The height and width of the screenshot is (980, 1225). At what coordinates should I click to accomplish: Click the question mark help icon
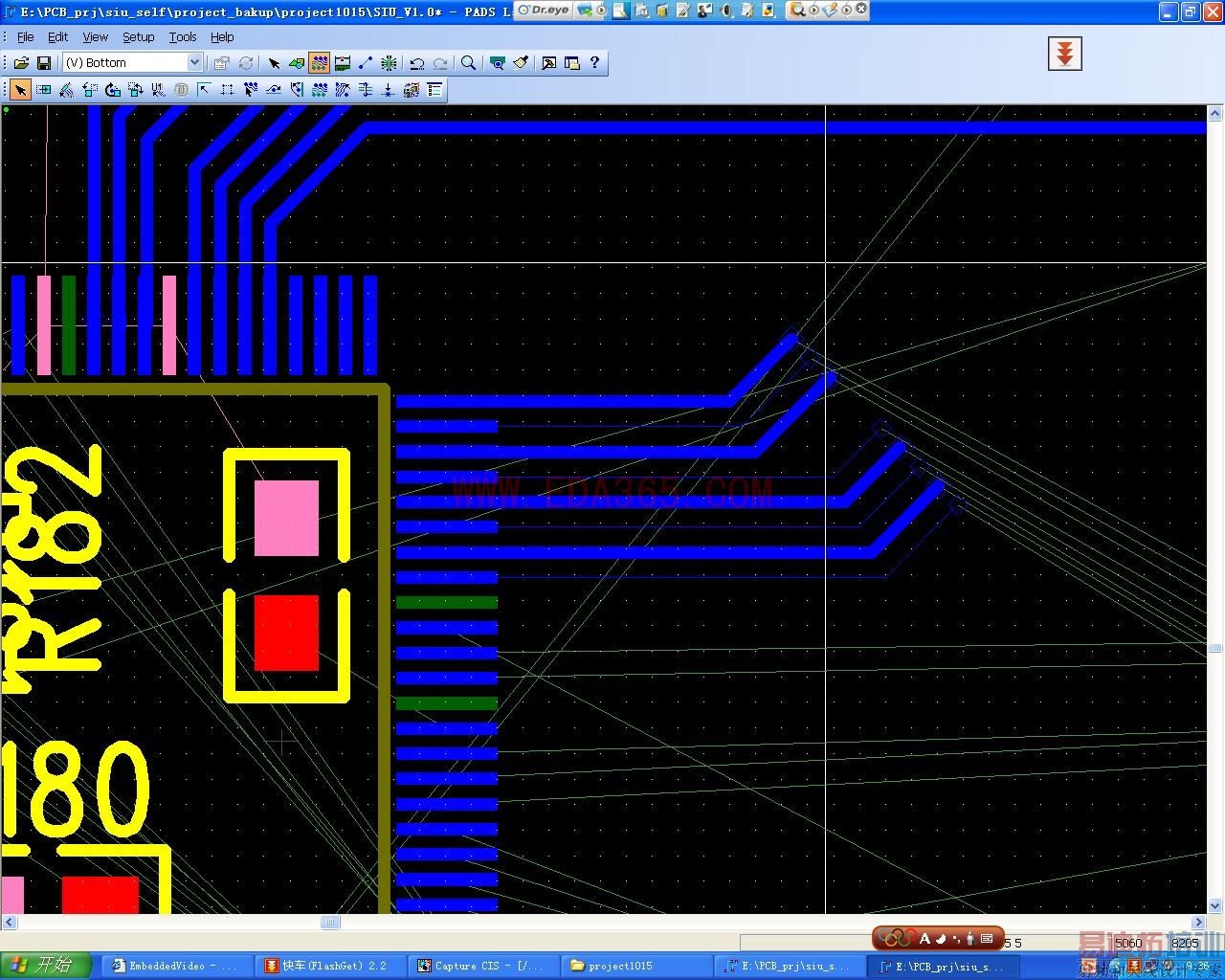click(x=595, y=63)
